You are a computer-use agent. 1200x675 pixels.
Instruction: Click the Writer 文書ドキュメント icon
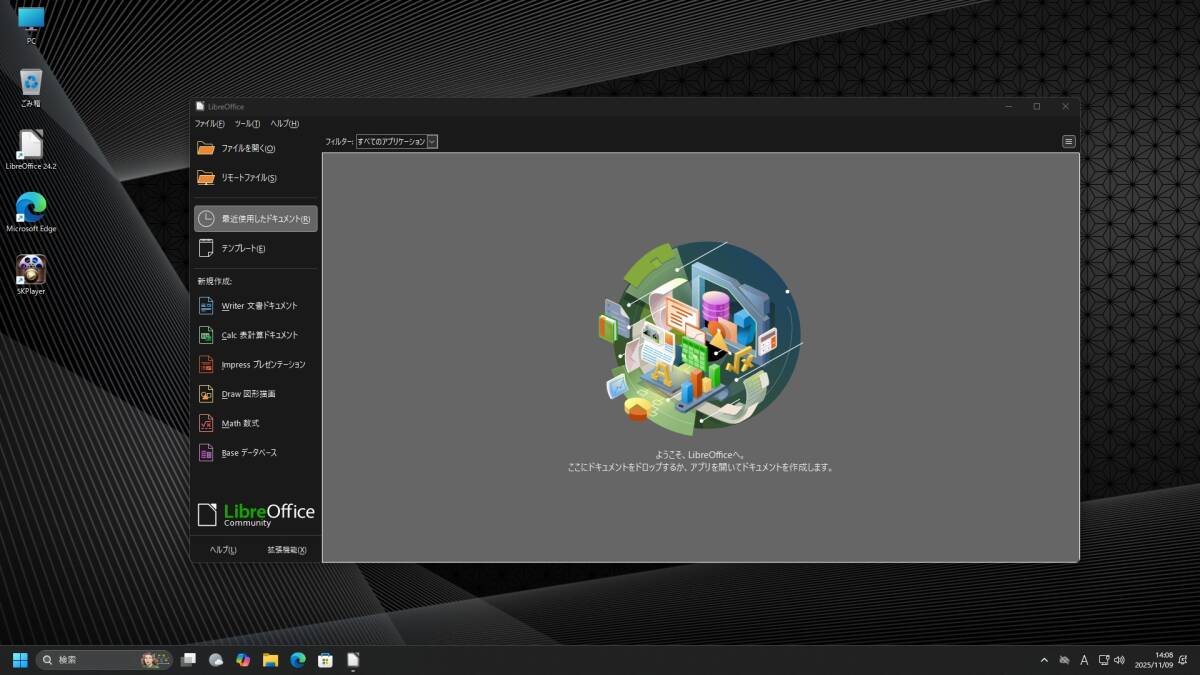[206, 306]
